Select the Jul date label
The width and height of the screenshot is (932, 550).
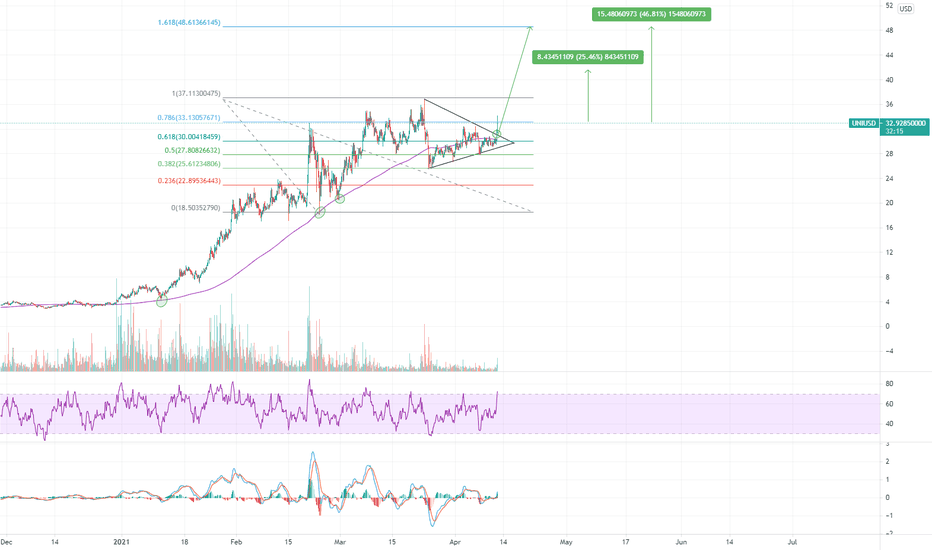pyautogui.click(x=792, y=542)
